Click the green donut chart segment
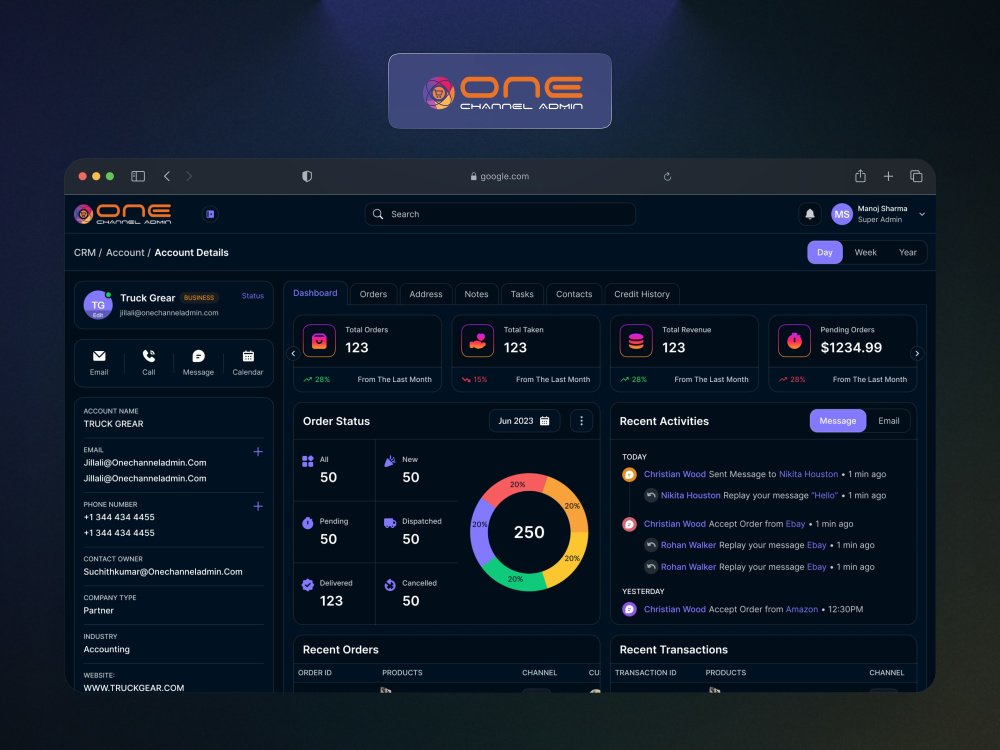 (x=515, y=578)
